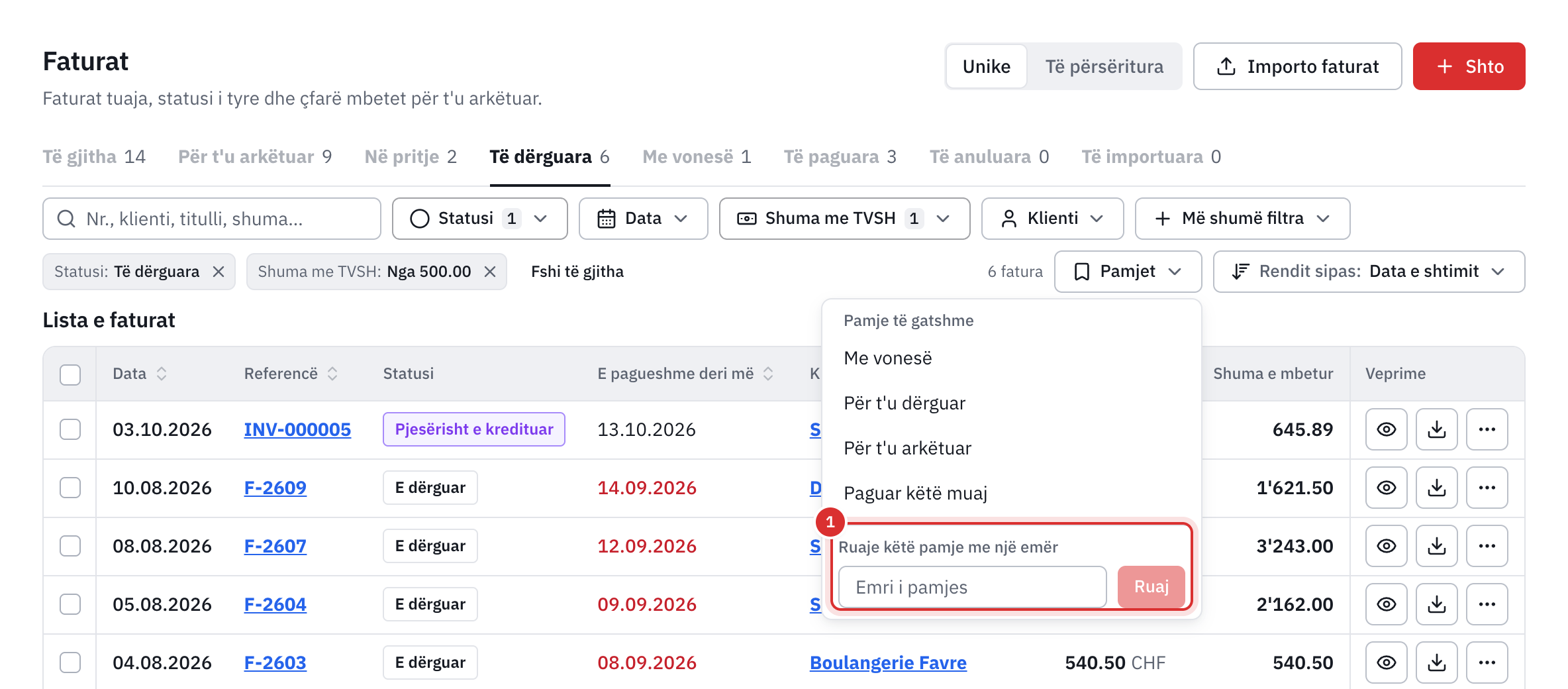Remove the Shuma me TVSH filter chip
1568x689 pixels.
pos(490,272)
